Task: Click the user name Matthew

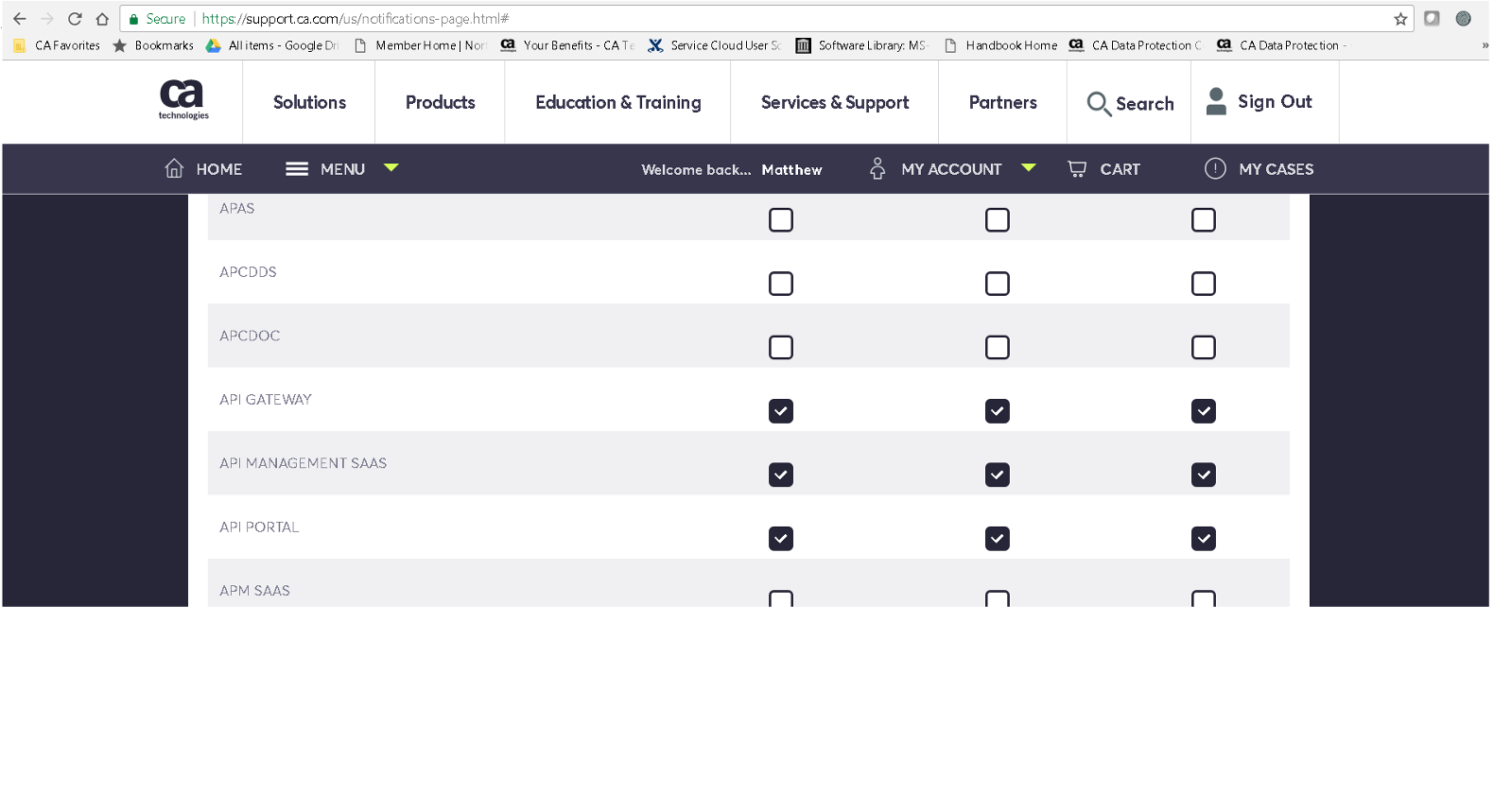Action: click(792, 170)
